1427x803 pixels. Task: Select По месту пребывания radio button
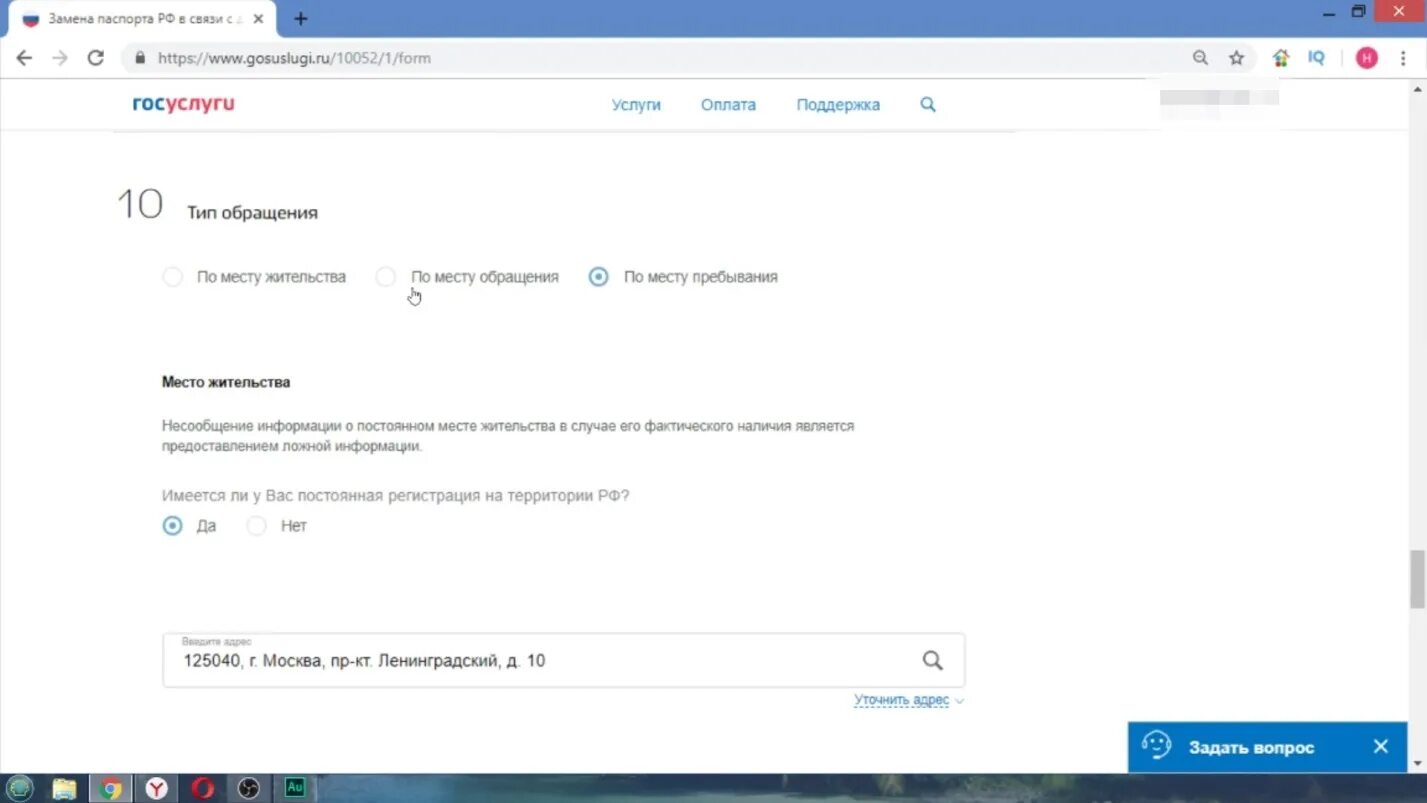point(598,277)
